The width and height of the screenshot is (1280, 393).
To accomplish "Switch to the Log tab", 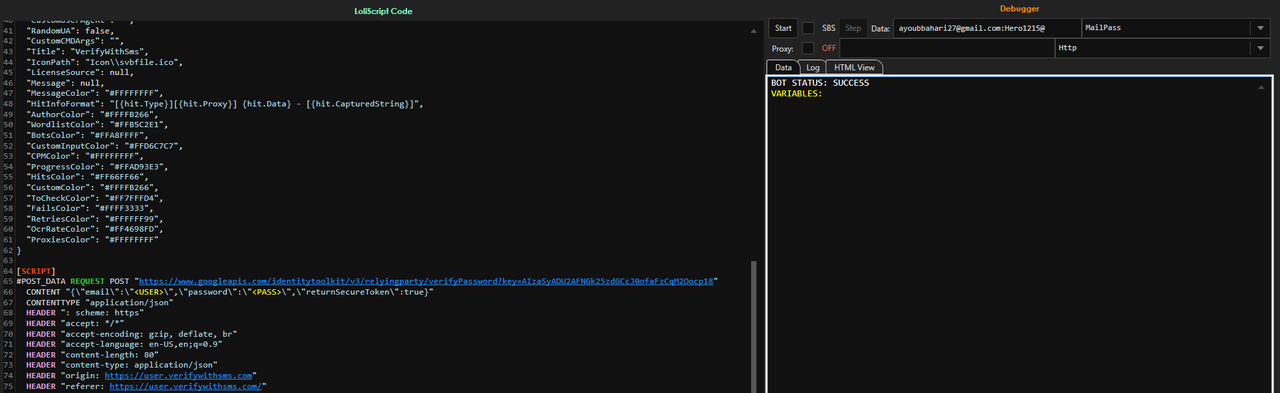I will coord(813,67).
